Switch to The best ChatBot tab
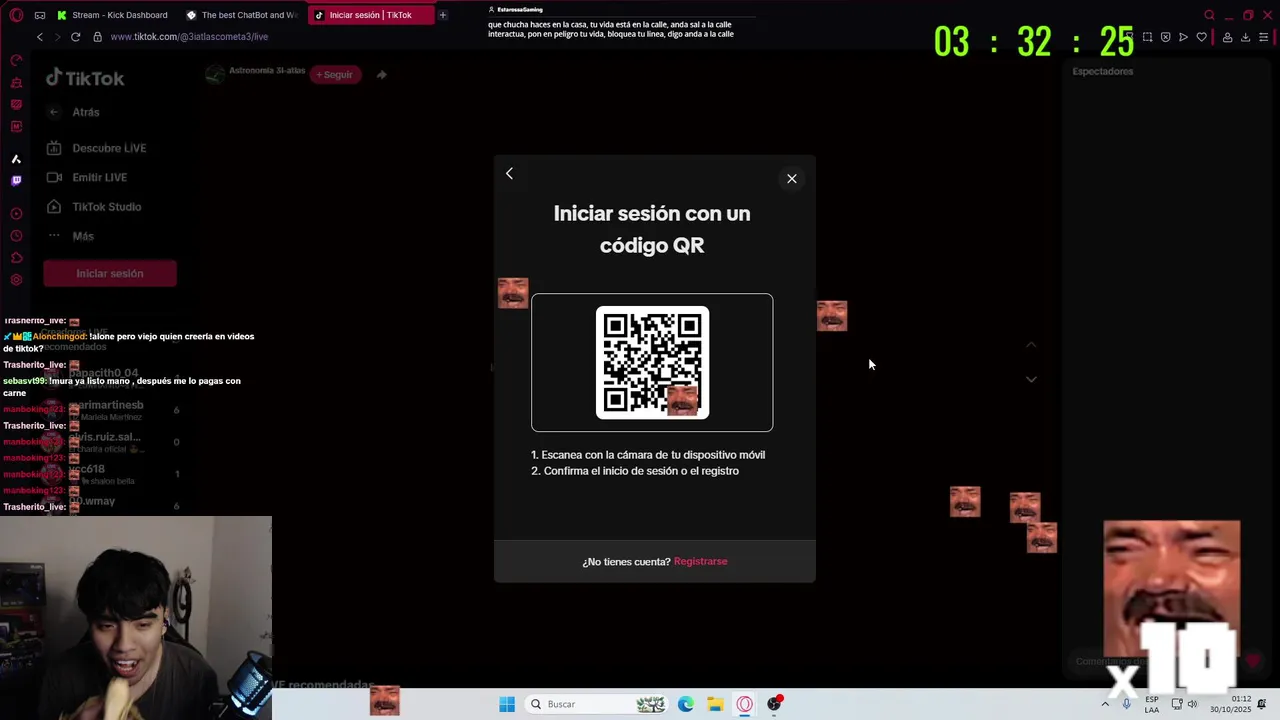Image resolution: width=1280 pixels, height=720 pixels. [243, 15]
